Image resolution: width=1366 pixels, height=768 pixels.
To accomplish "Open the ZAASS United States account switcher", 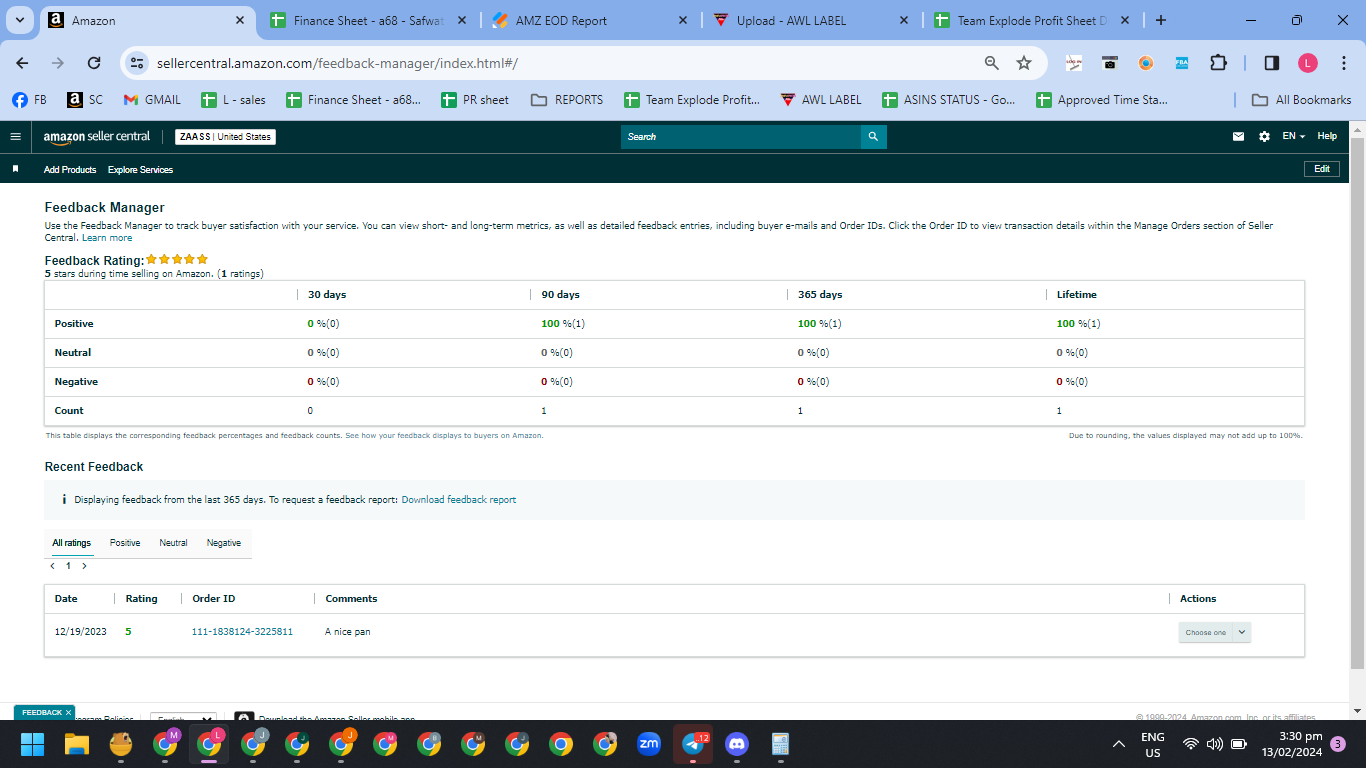I will (x=225, y=137).
